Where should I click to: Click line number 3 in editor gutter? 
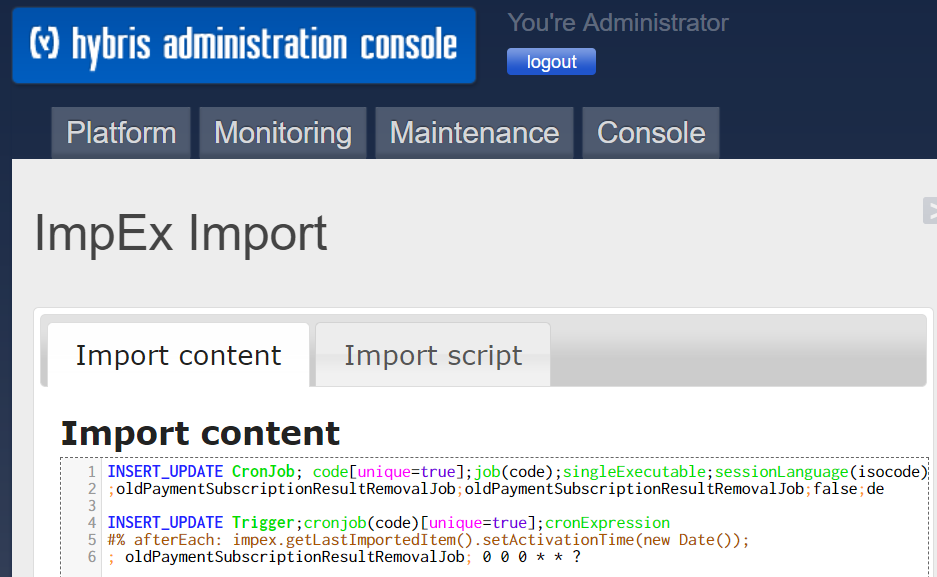click(x=92, y=506)
